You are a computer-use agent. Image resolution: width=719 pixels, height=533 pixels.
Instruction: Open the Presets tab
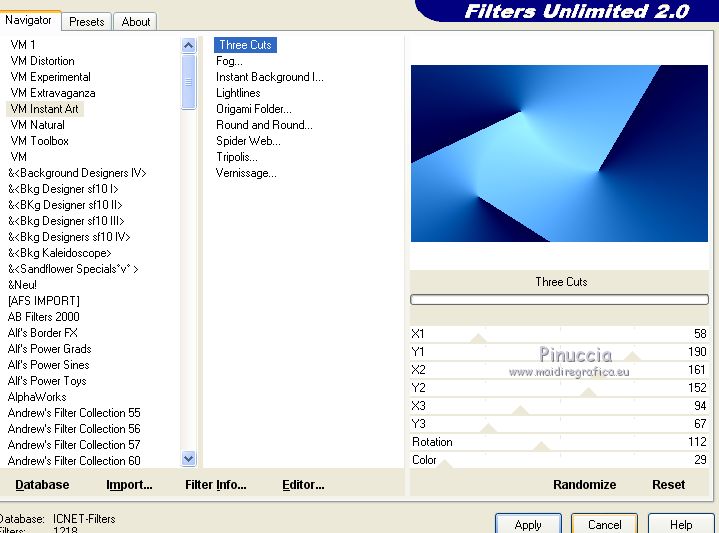[x=86, y=22]
